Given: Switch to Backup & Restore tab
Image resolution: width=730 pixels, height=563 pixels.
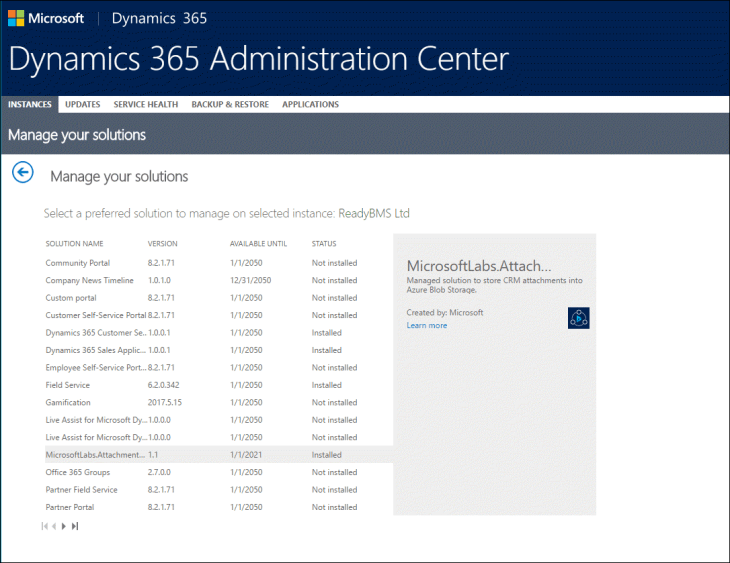Looking at the screenshot, I should click(230, 104).
